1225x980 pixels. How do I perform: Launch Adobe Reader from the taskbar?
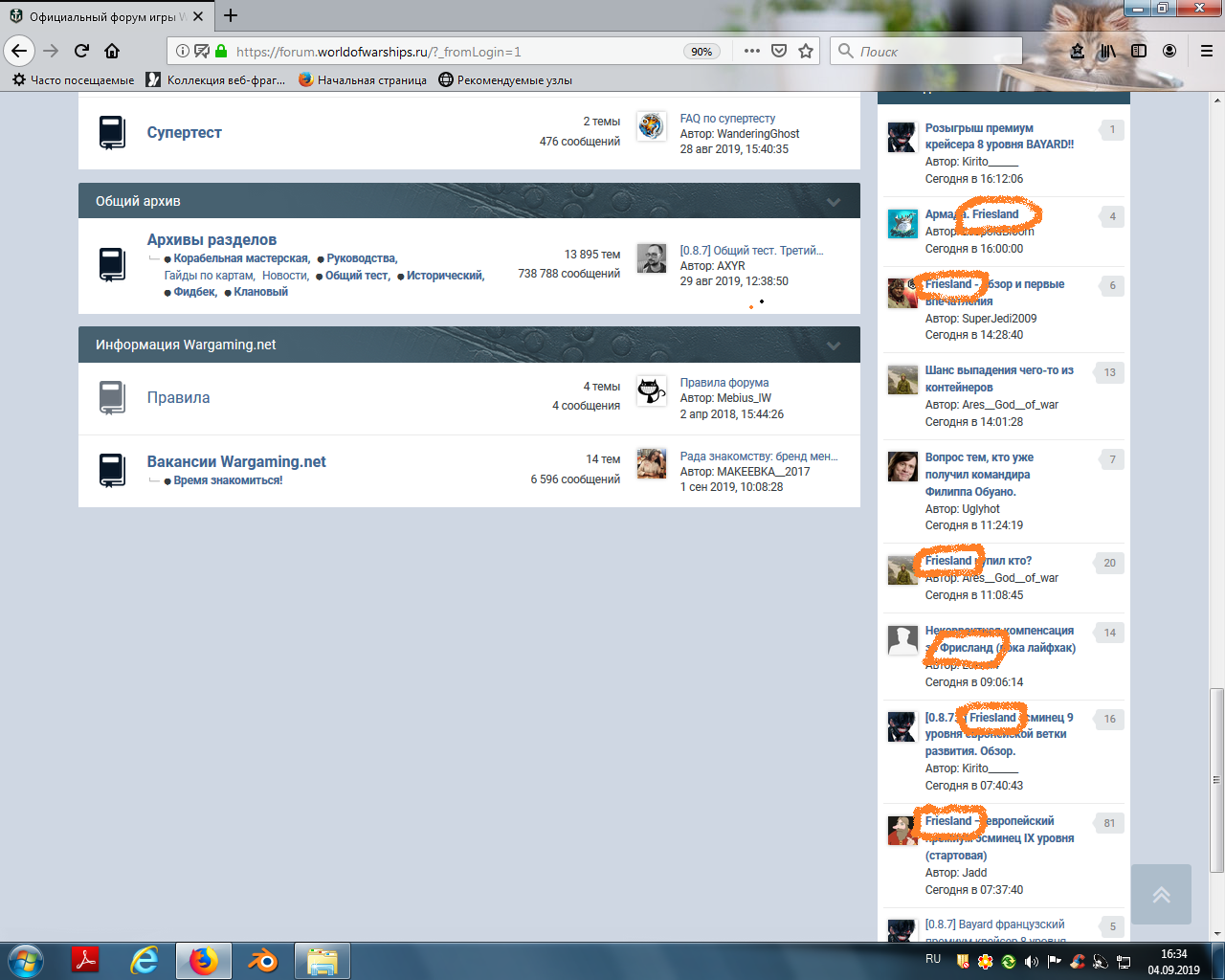[87, 961]
